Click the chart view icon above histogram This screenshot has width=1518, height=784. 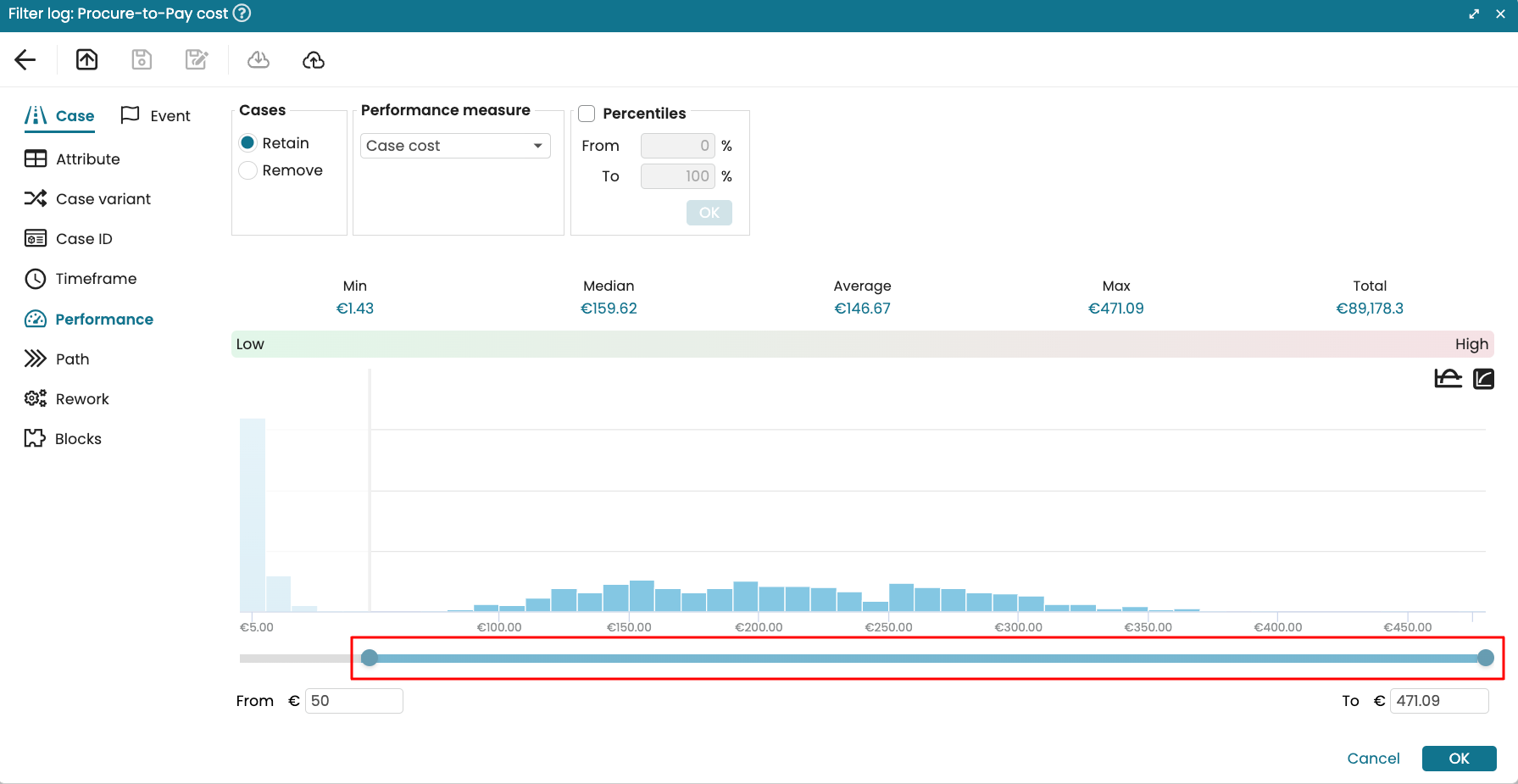[x=1448, y=378]
